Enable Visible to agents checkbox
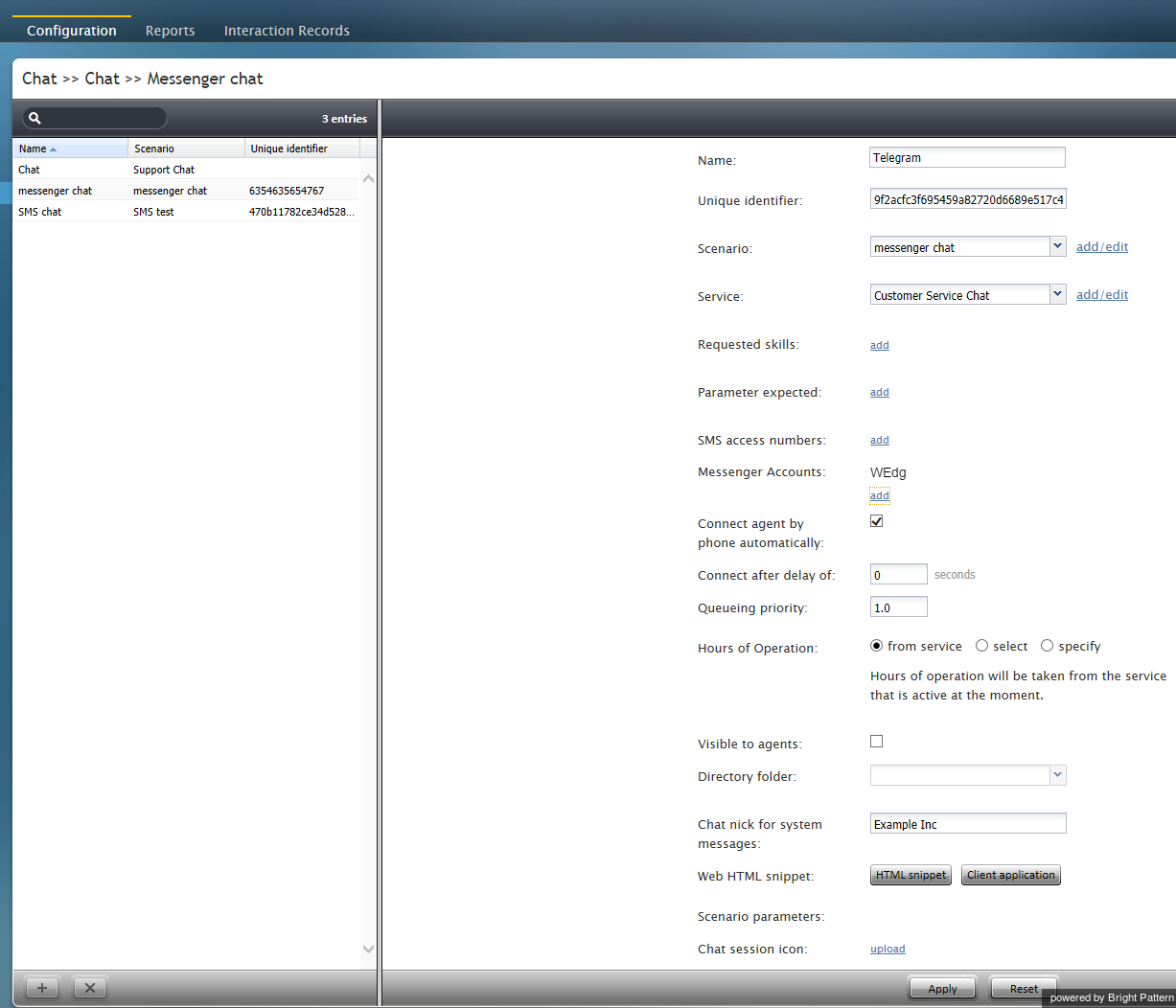This screenshot has width=1176, height=1008. [x=876, y=742]
